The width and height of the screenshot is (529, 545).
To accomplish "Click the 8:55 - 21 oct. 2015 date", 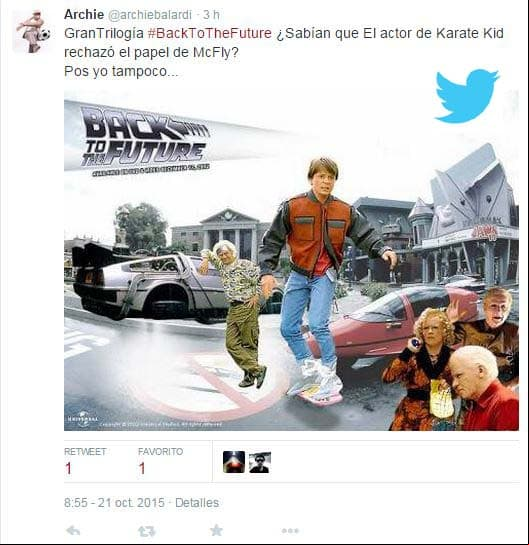I will (114, 503).
